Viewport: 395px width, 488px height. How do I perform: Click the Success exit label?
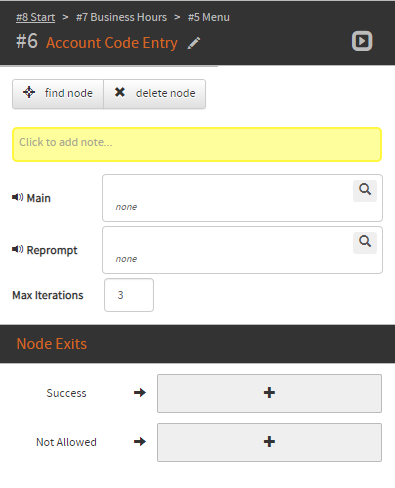pos(66,393)
